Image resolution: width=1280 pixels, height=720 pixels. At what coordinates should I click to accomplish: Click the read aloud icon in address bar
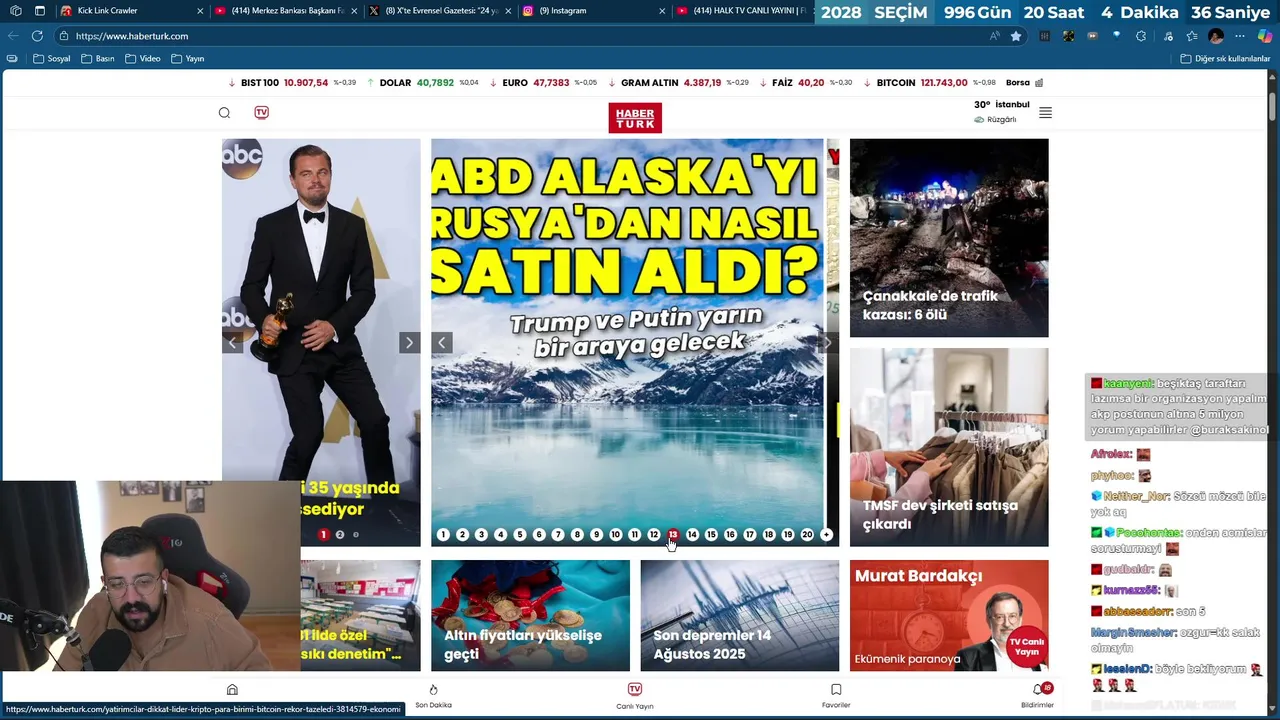click(x=994, y=36)
